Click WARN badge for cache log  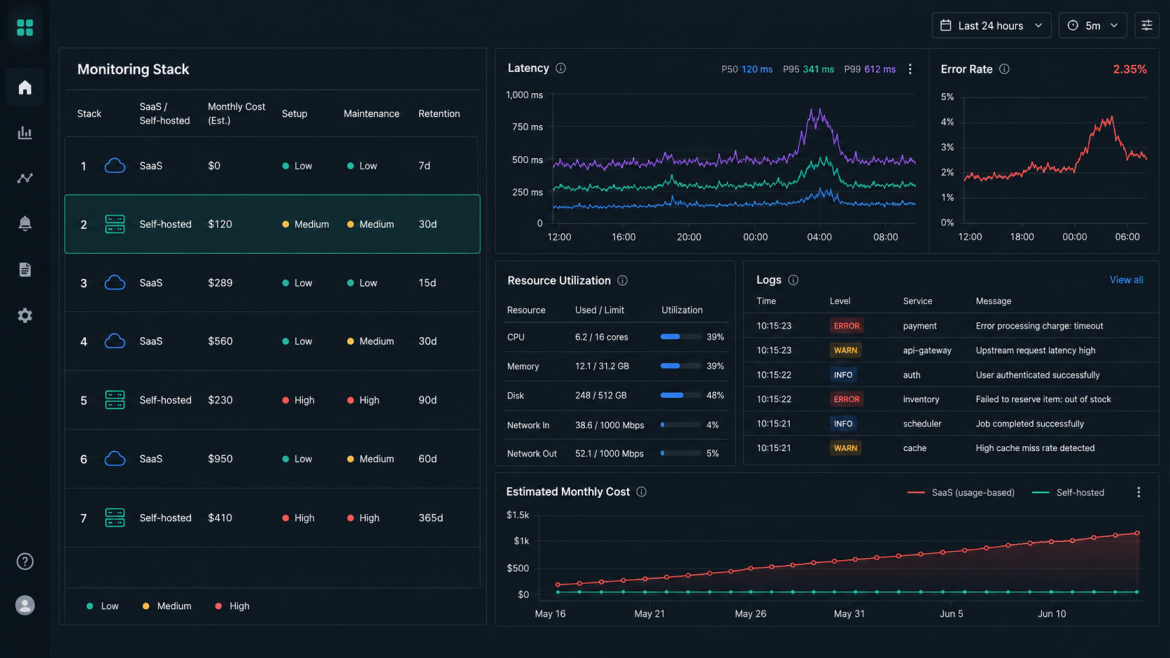[845, 448]
